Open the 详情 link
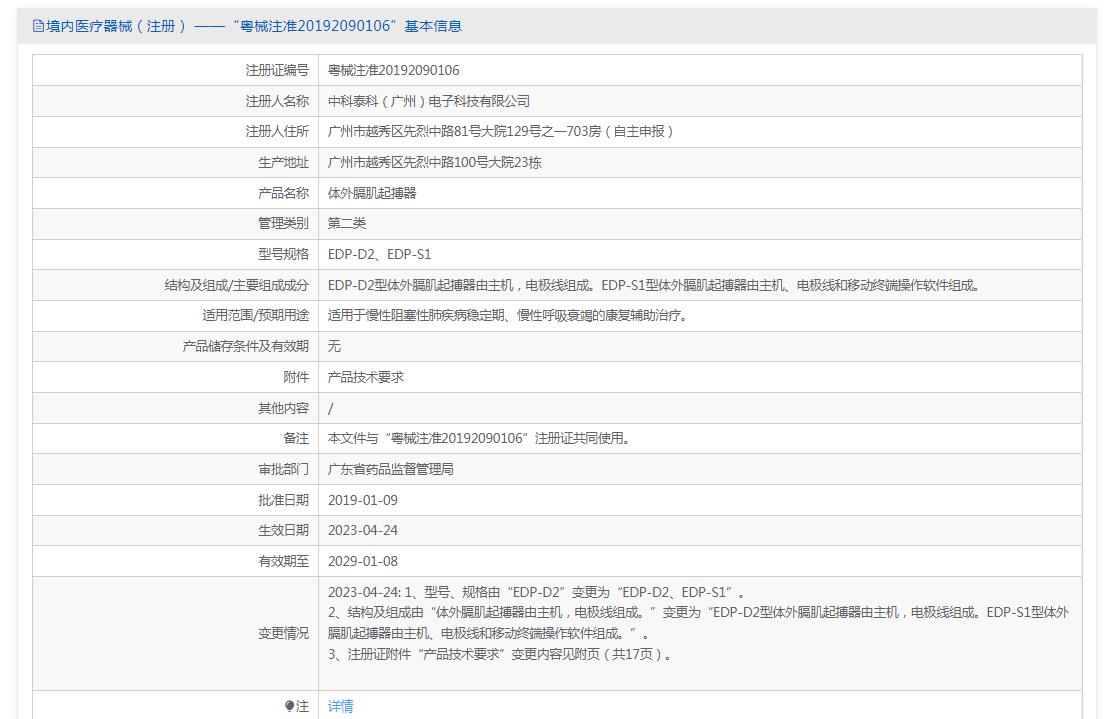Screen dimensions: 1104x719 (341, 706)
